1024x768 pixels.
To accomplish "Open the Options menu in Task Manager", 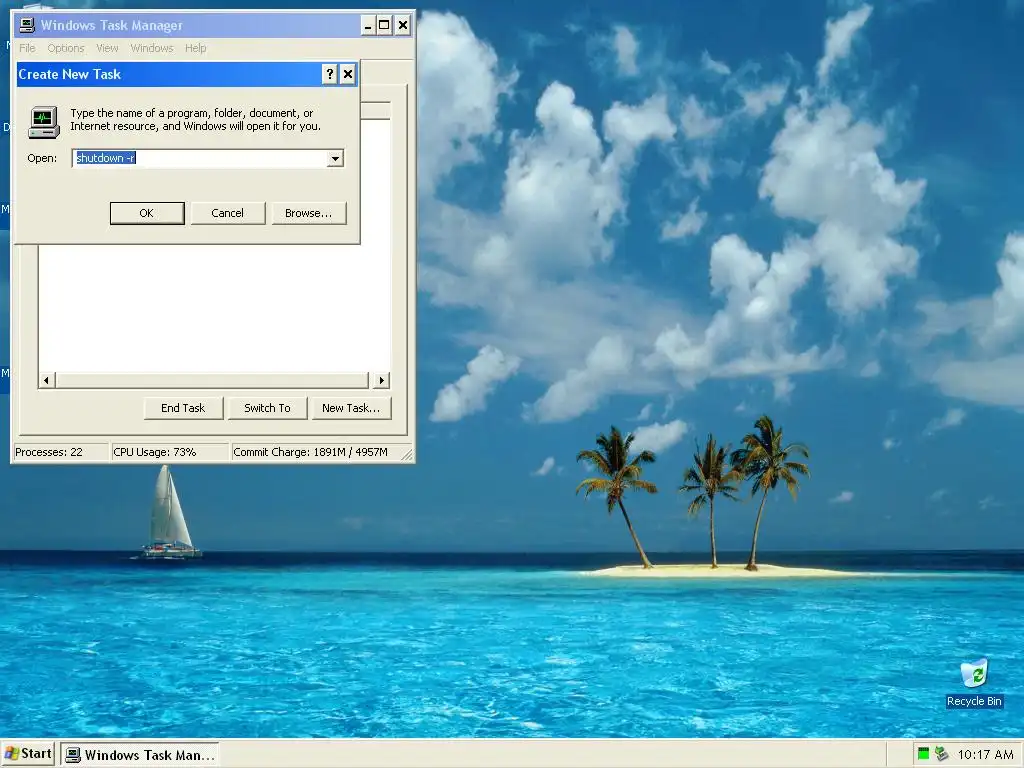I will pyautogui.click(x=66, y=48).
